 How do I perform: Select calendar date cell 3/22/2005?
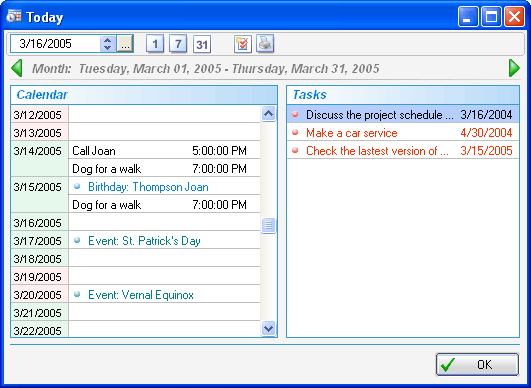click(x=40, y=329)
